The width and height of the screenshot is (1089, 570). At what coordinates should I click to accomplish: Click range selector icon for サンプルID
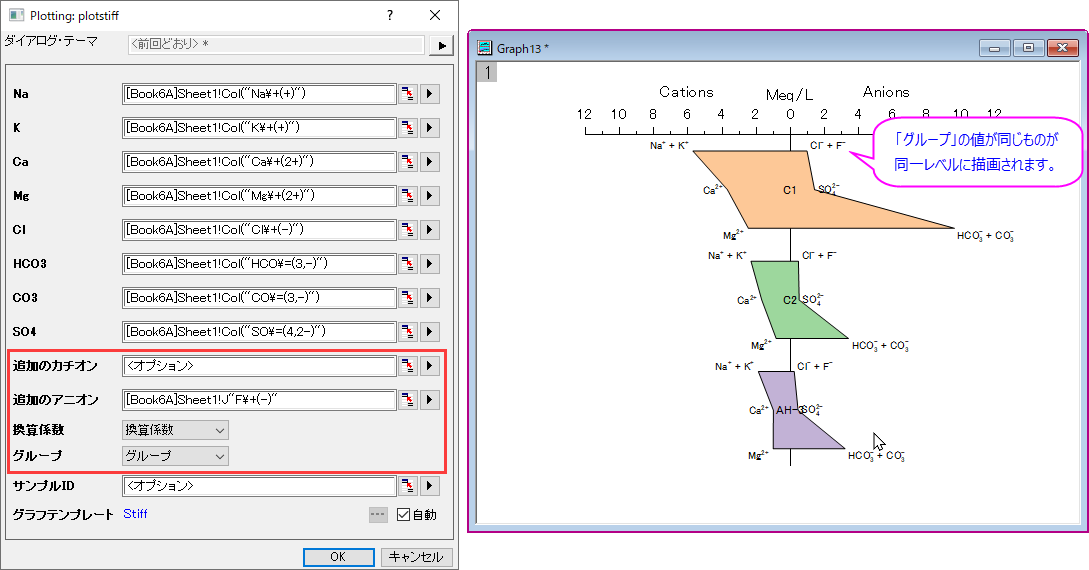tap(408, 486)
